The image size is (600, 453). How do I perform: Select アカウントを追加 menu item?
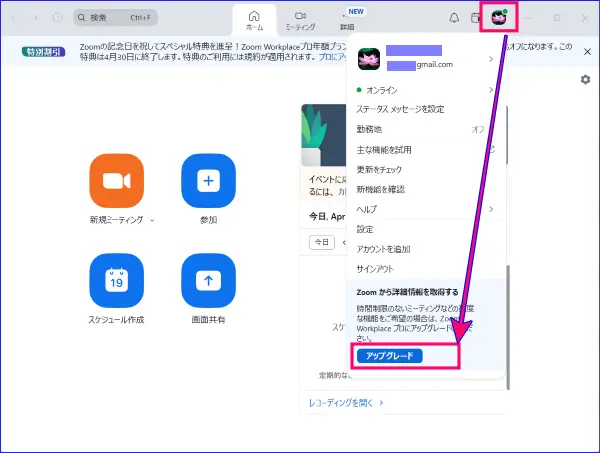click(383, 249)
